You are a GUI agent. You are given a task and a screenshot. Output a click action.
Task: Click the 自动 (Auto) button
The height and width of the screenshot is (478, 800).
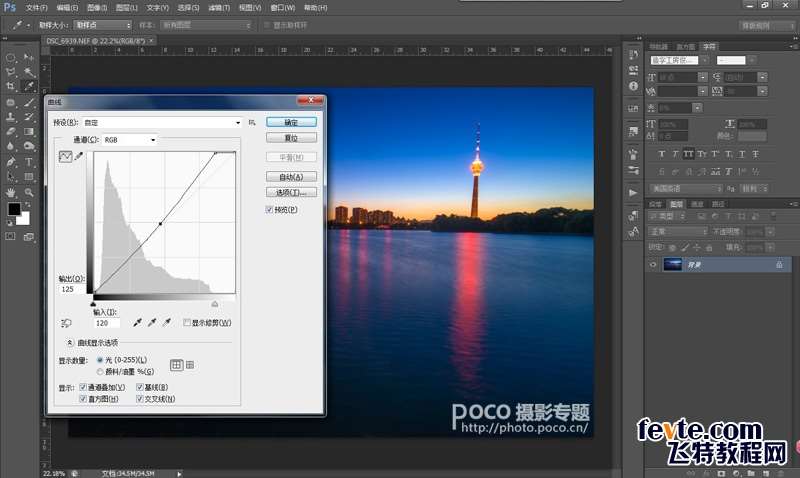291,177
